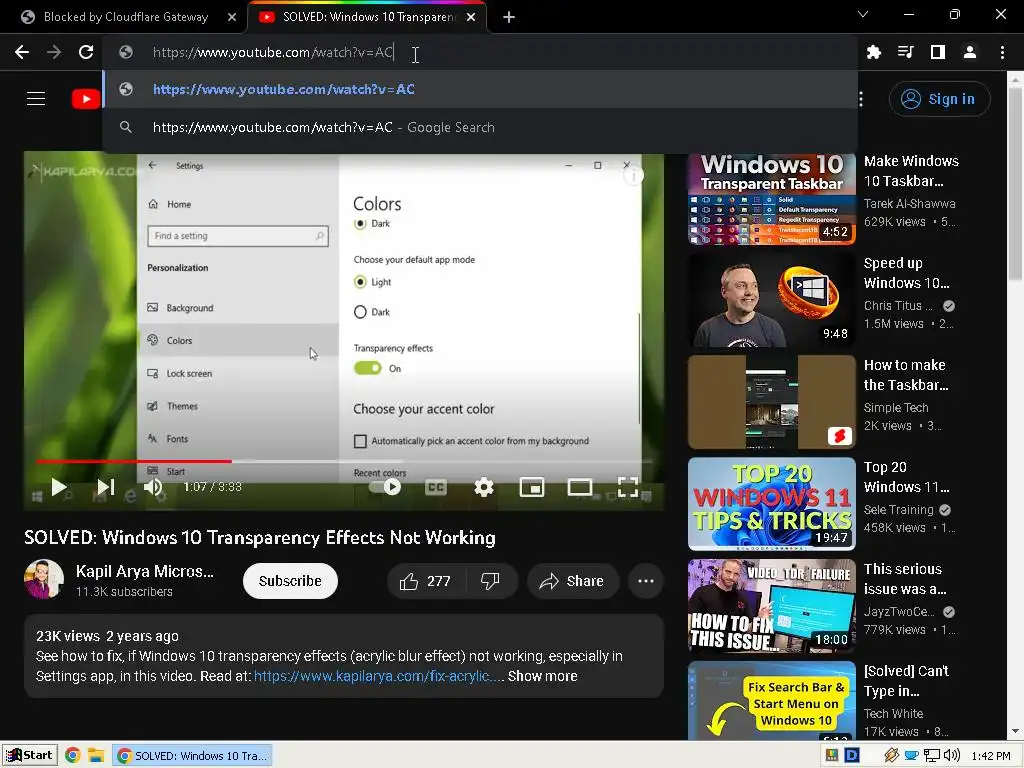Open the YouTube hamburger guide menu
Screen dimensions: 1024x768
click(x=36, y=99)
